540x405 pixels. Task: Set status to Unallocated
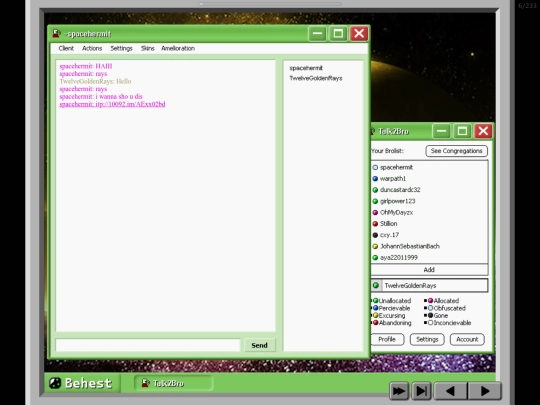(392, 301)
